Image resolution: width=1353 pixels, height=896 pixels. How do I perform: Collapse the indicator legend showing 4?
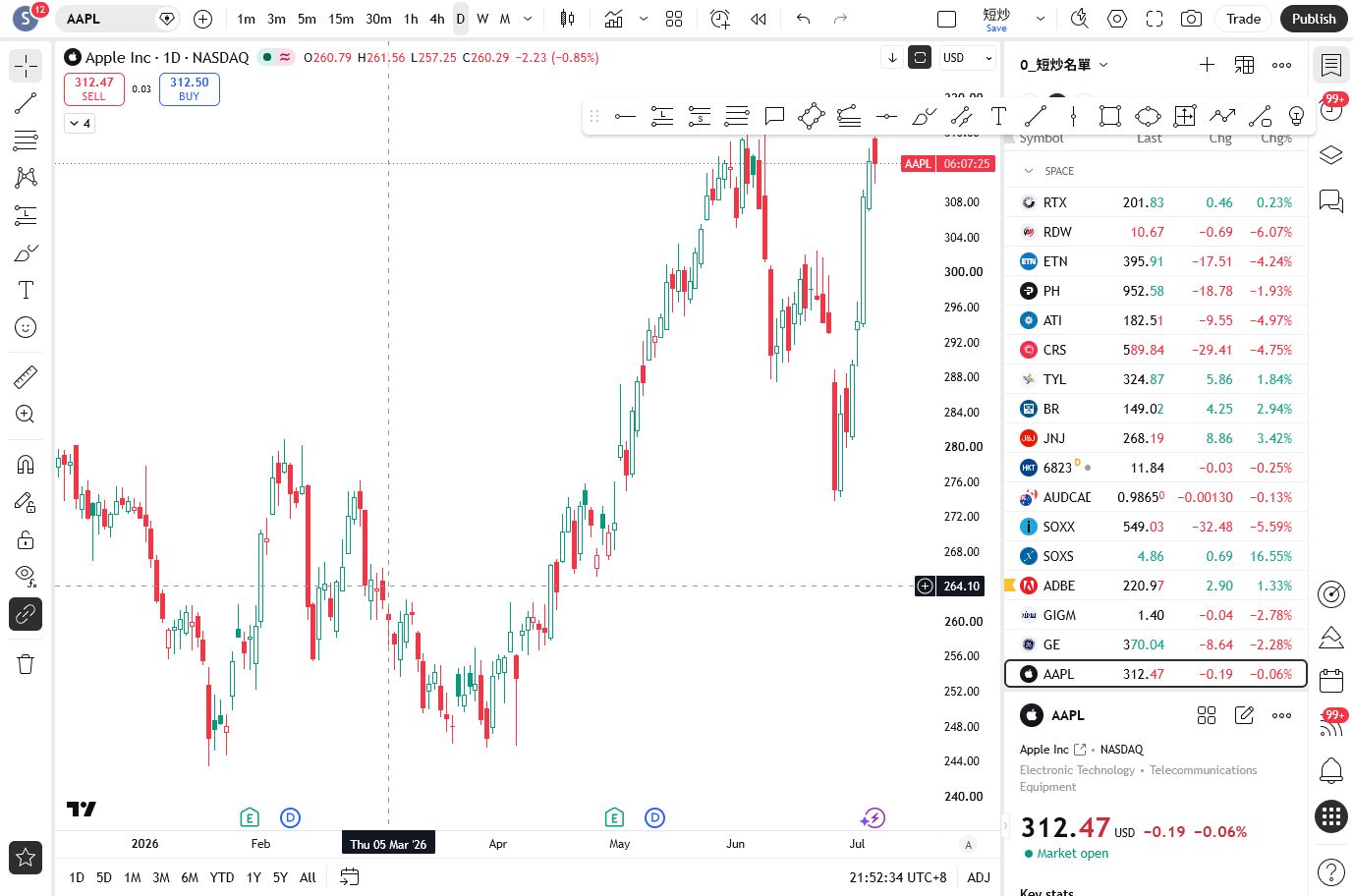click(x=80, y=123)
